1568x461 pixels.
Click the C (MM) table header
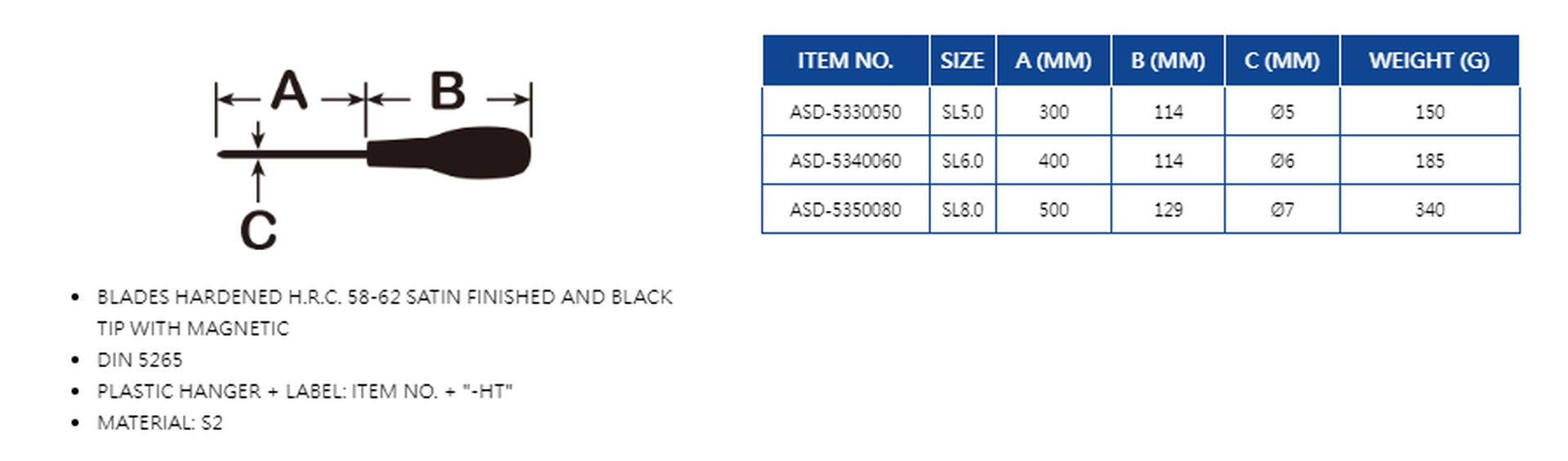pyautogui.click(x=1281, y=60)
